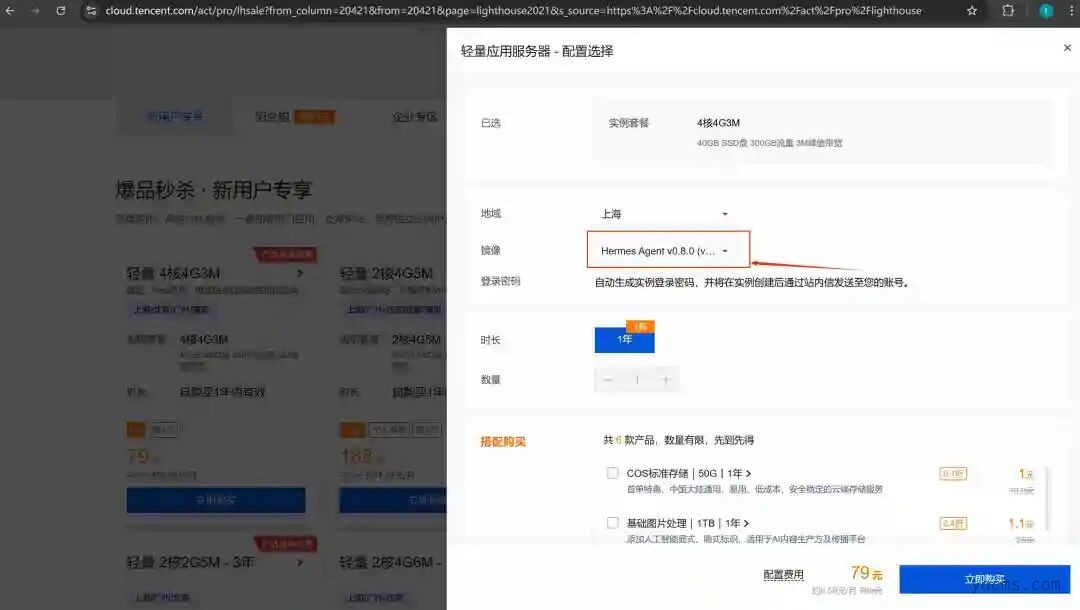Select the 1年 duration option
Viewport: 1080px width, 610px height.
click(x=624, y=339)
